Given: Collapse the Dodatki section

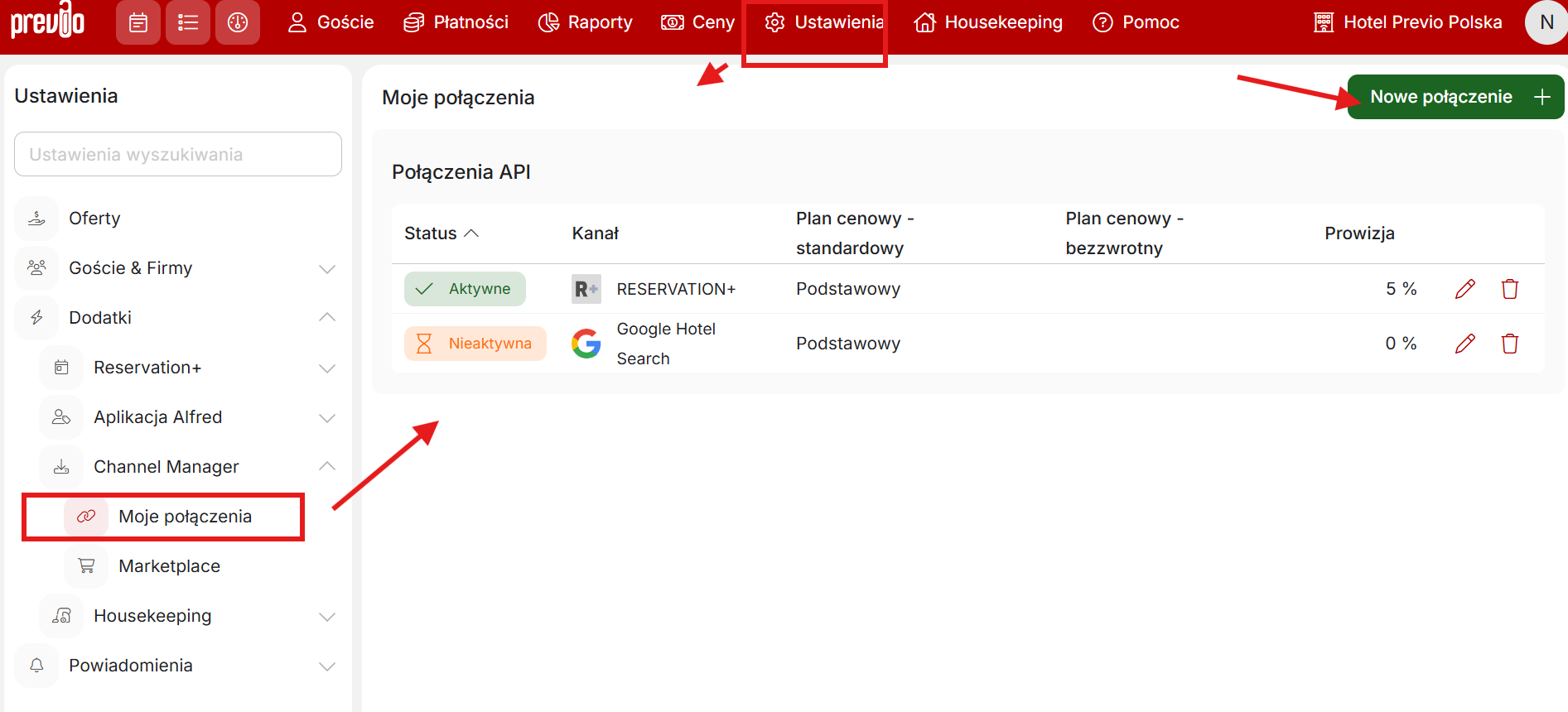Looking at the screenshot, I should click(327, 318).
